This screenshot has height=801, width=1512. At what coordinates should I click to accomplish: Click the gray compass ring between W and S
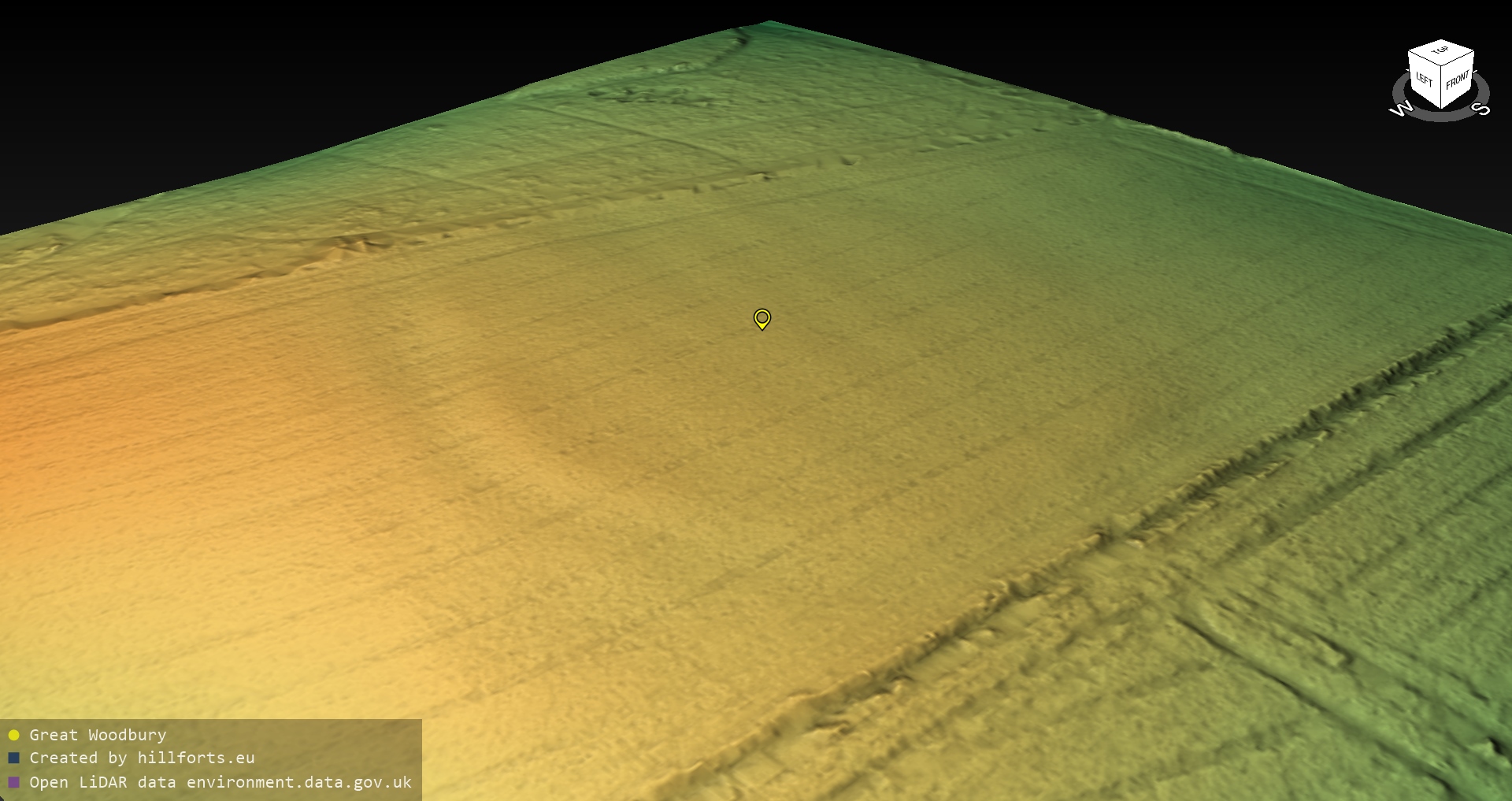(x=1441, y=117)
